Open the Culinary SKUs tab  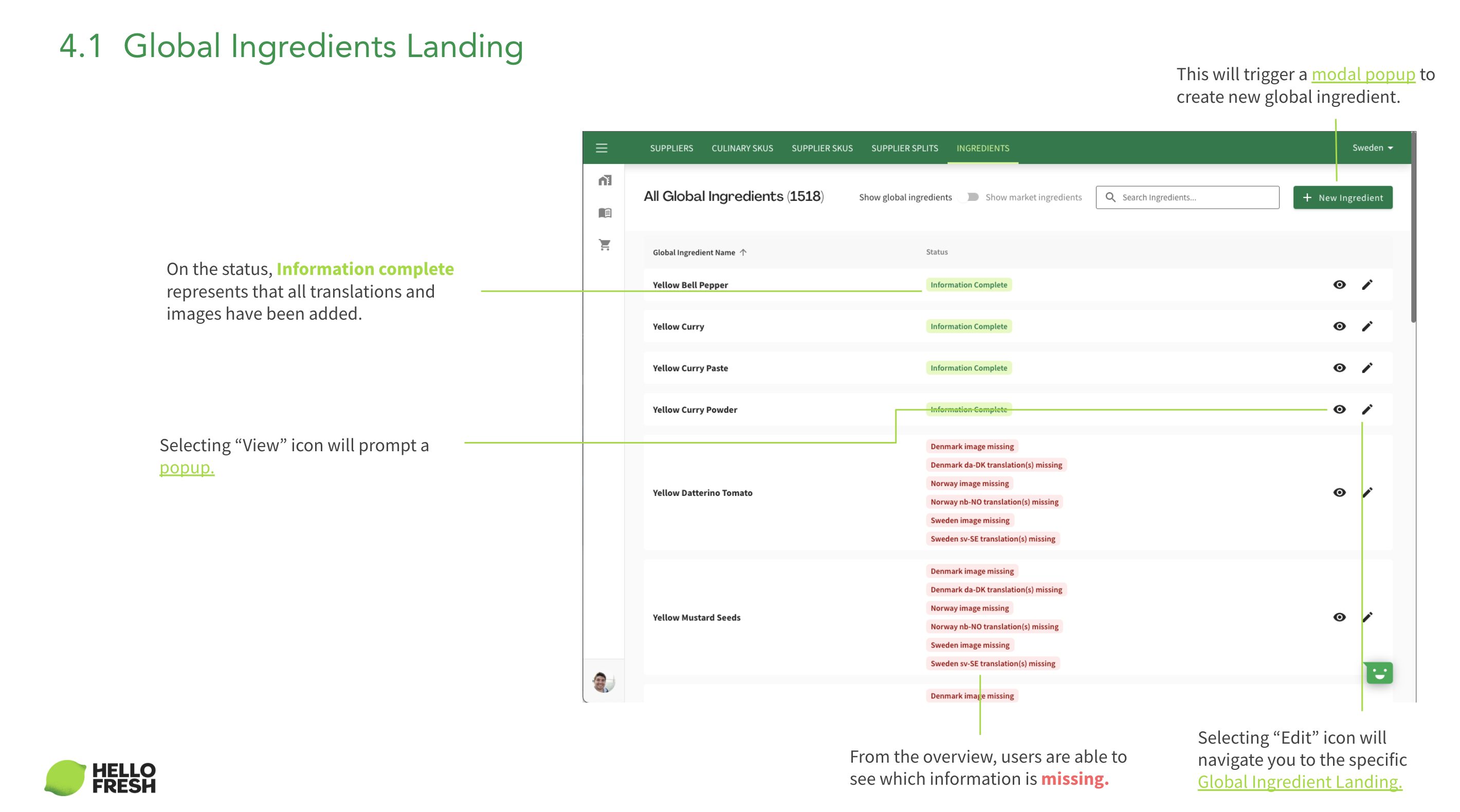pyautogui.click(x=742, y=148)
